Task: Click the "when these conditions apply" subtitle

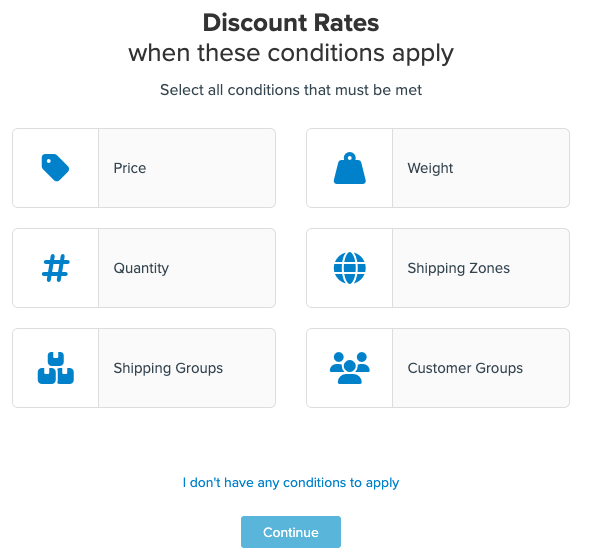Action: point(291,53)
